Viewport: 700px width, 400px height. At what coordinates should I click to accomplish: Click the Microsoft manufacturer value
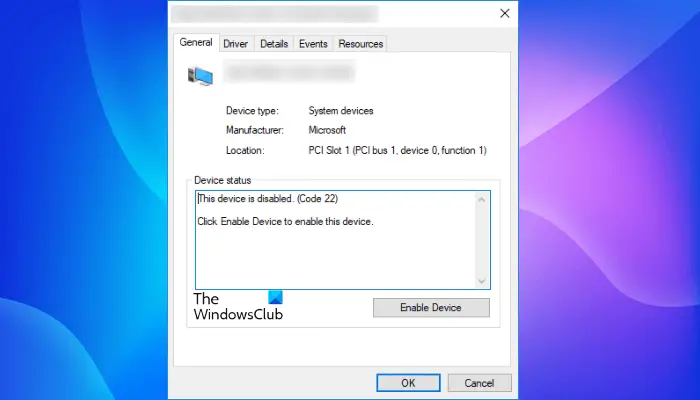coord(326,130)
